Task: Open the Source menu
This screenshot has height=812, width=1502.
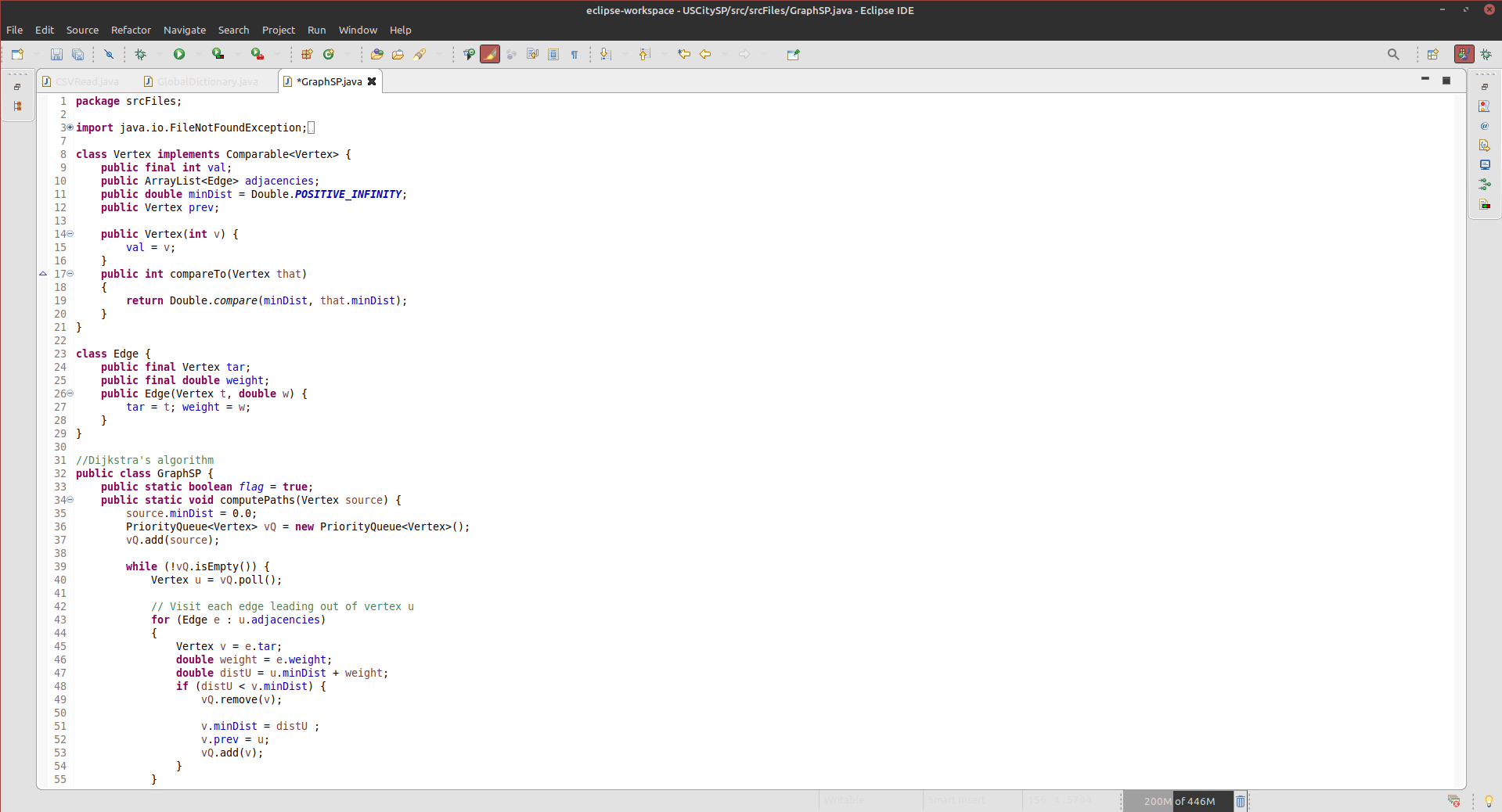Action: (82, 30)
